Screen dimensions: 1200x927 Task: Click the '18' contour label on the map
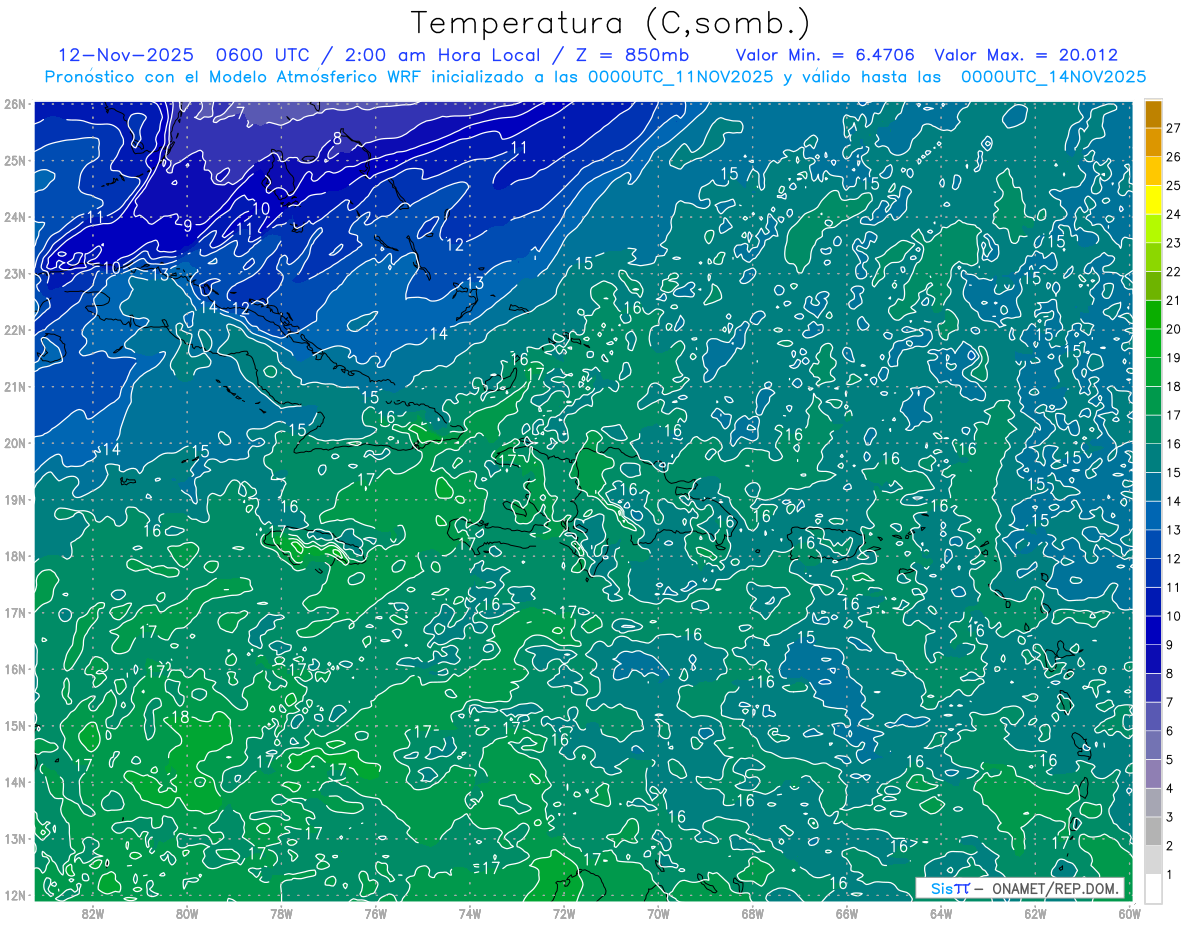[180, 717]
